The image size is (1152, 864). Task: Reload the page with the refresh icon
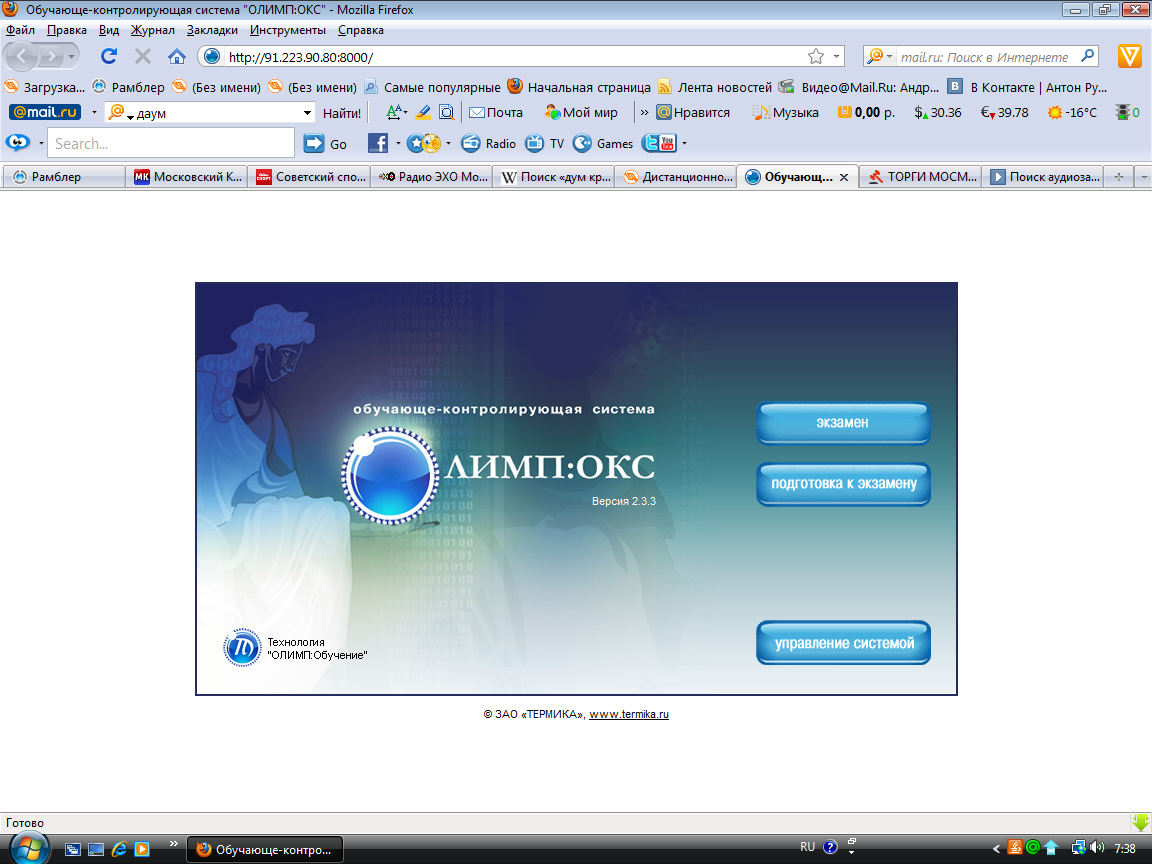(109, 56)
